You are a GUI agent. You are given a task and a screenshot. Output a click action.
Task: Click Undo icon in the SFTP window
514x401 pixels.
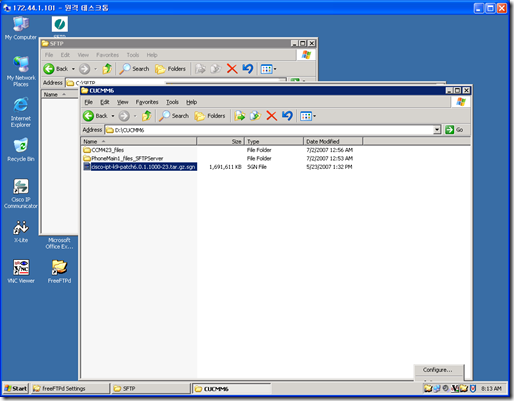[x=248, y=69]
